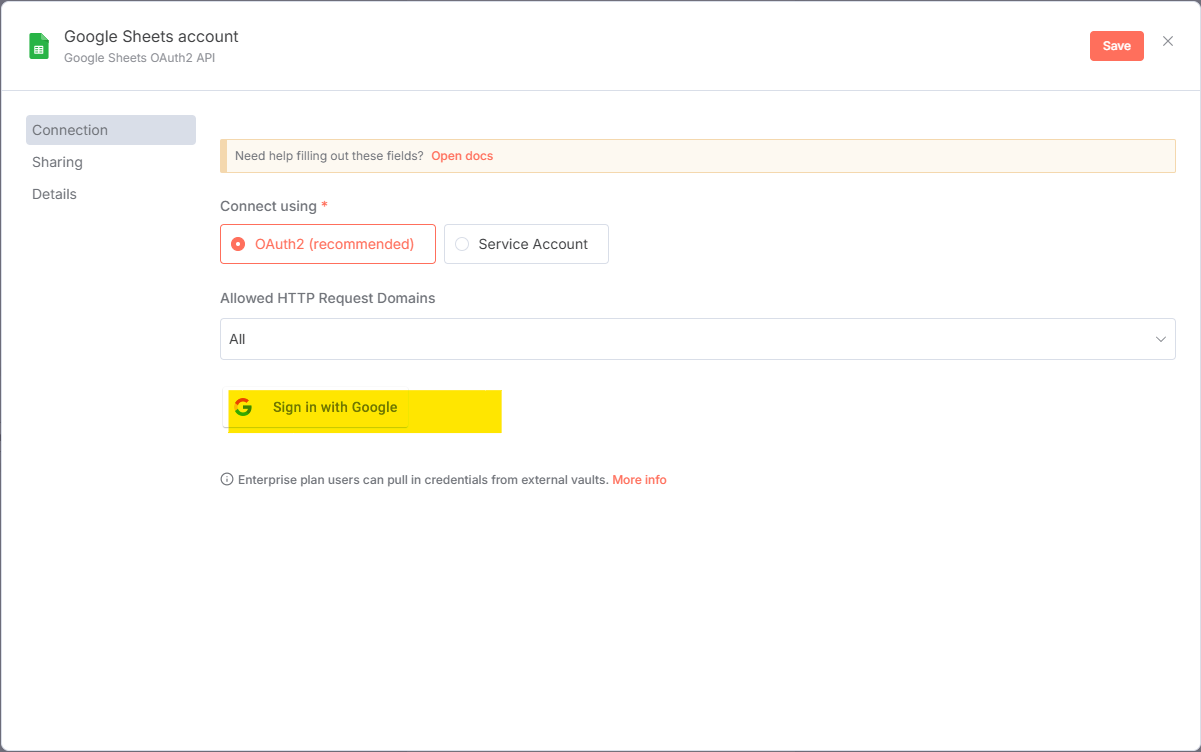1201x752 pixels.
Task: Click the "Google Sheets account" name to rename it
Action: coord(151,36)
